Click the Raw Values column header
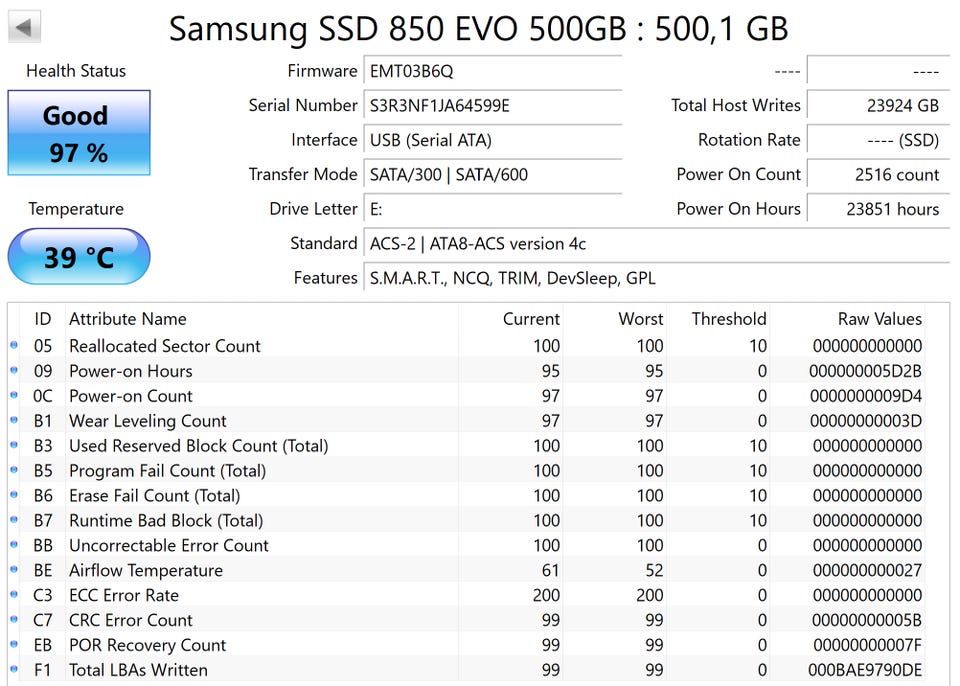960x686 pixels. 879,319
